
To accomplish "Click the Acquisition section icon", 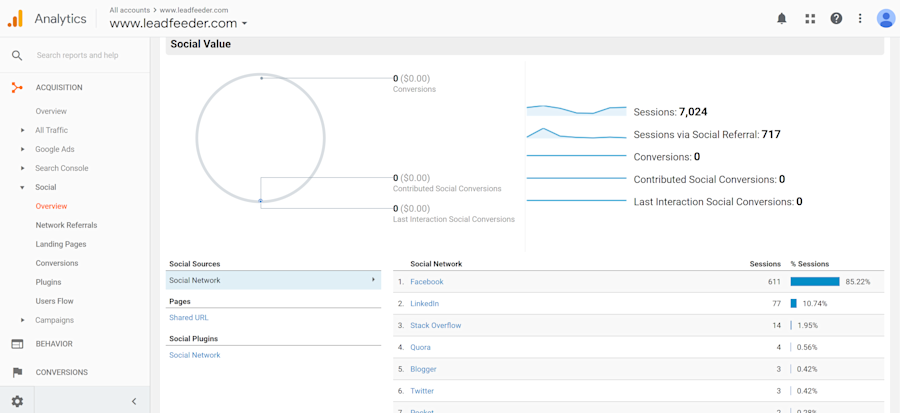I will (x=17, y=88).
